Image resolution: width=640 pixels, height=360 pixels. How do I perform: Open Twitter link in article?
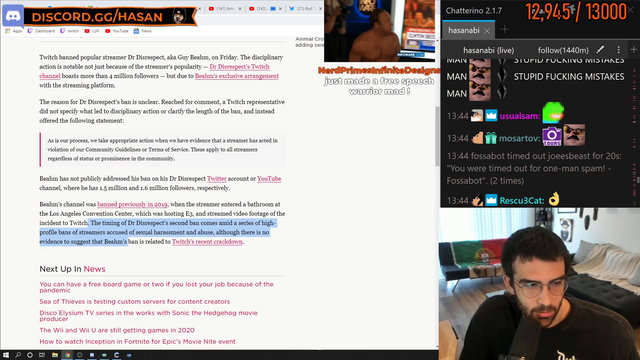(216, 179)
